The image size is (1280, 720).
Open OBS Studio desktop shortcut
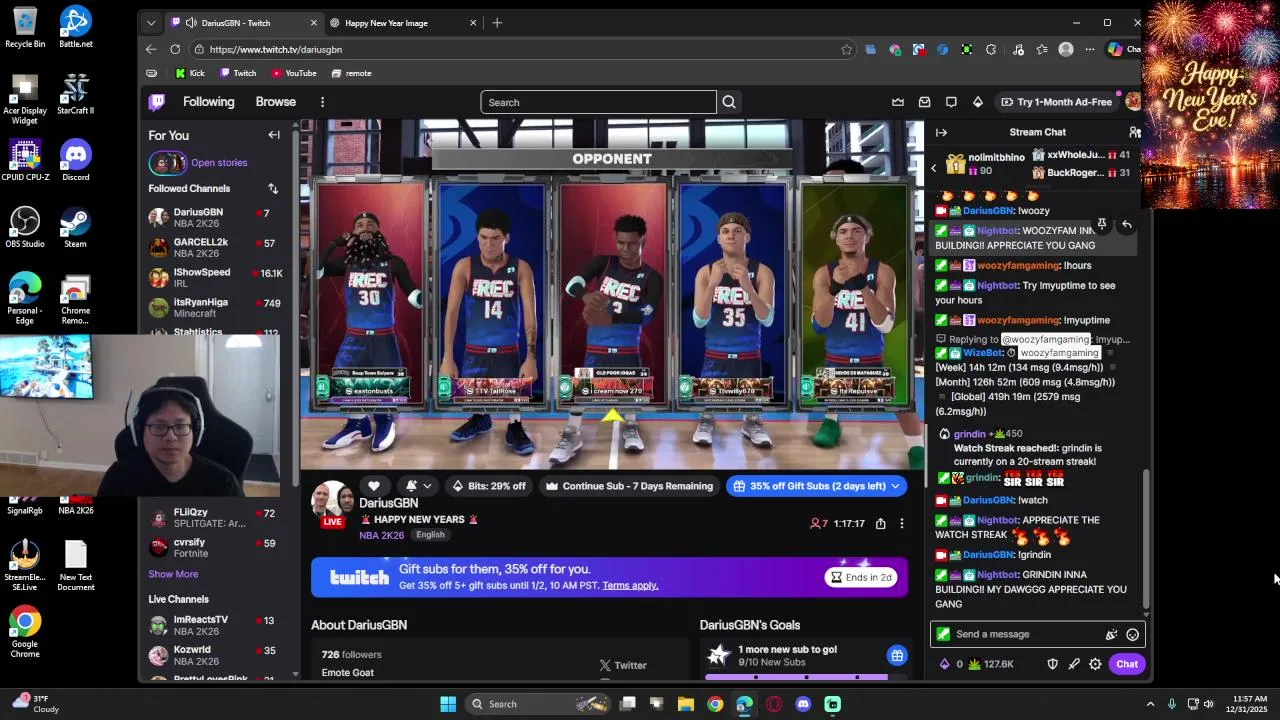[x=25, y=227]
